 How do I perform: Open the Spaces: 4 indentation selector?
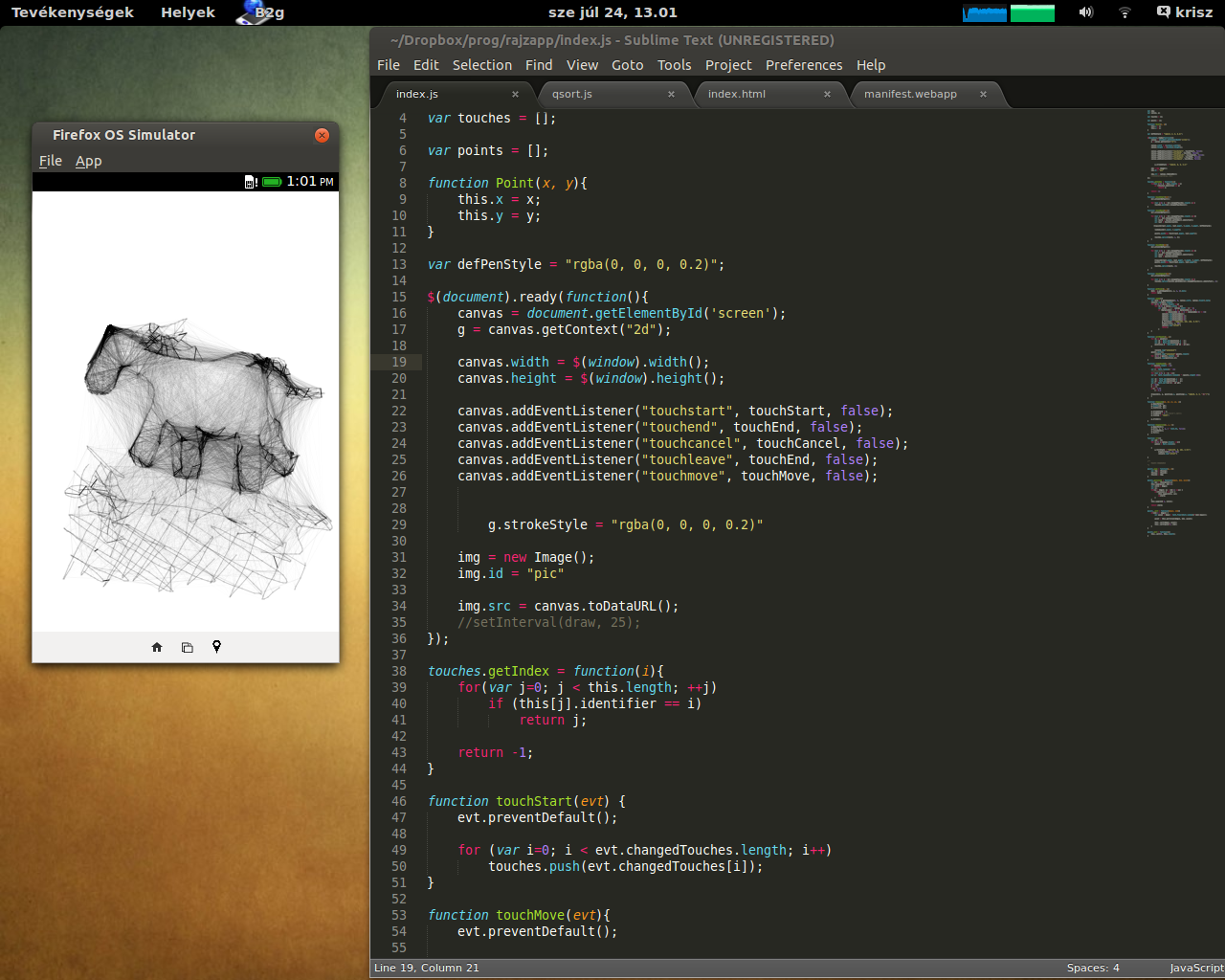point(1093,968)
